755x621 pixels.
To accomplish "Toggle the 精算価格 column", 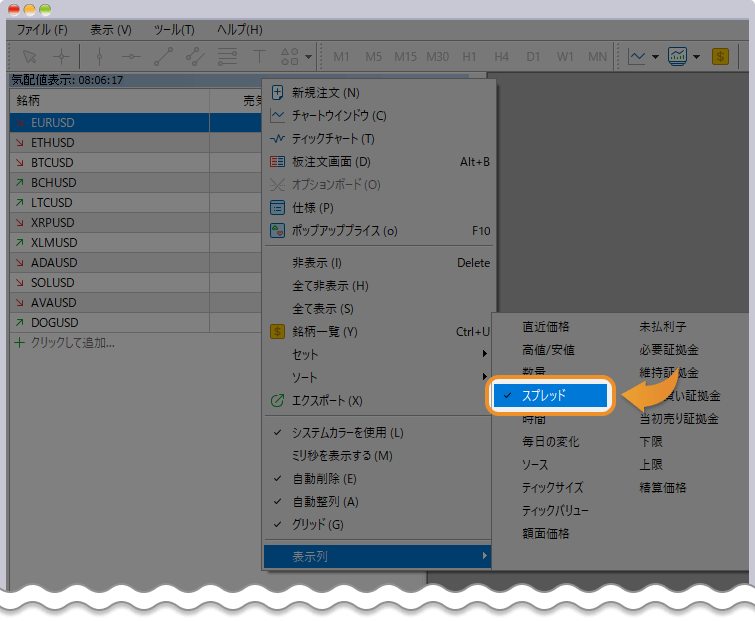I will coord(663,487).
